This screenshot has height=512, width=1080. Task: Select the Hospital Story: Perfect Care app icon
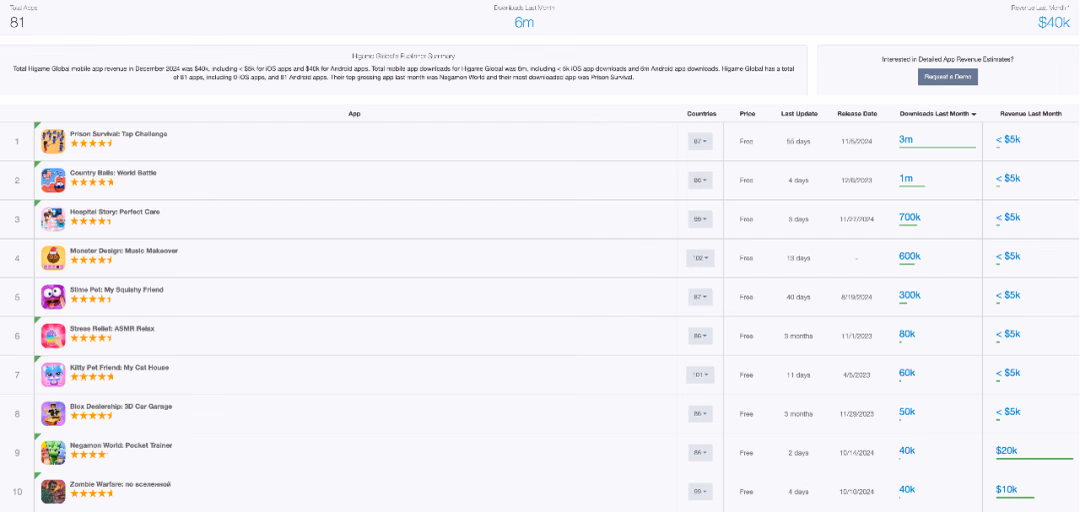coord(53,219)
